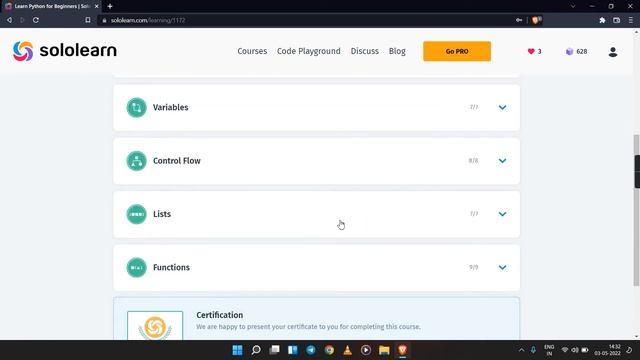Screen dimensions: 640x360
Task: Open Code Playground
Action: pos(309,51)
